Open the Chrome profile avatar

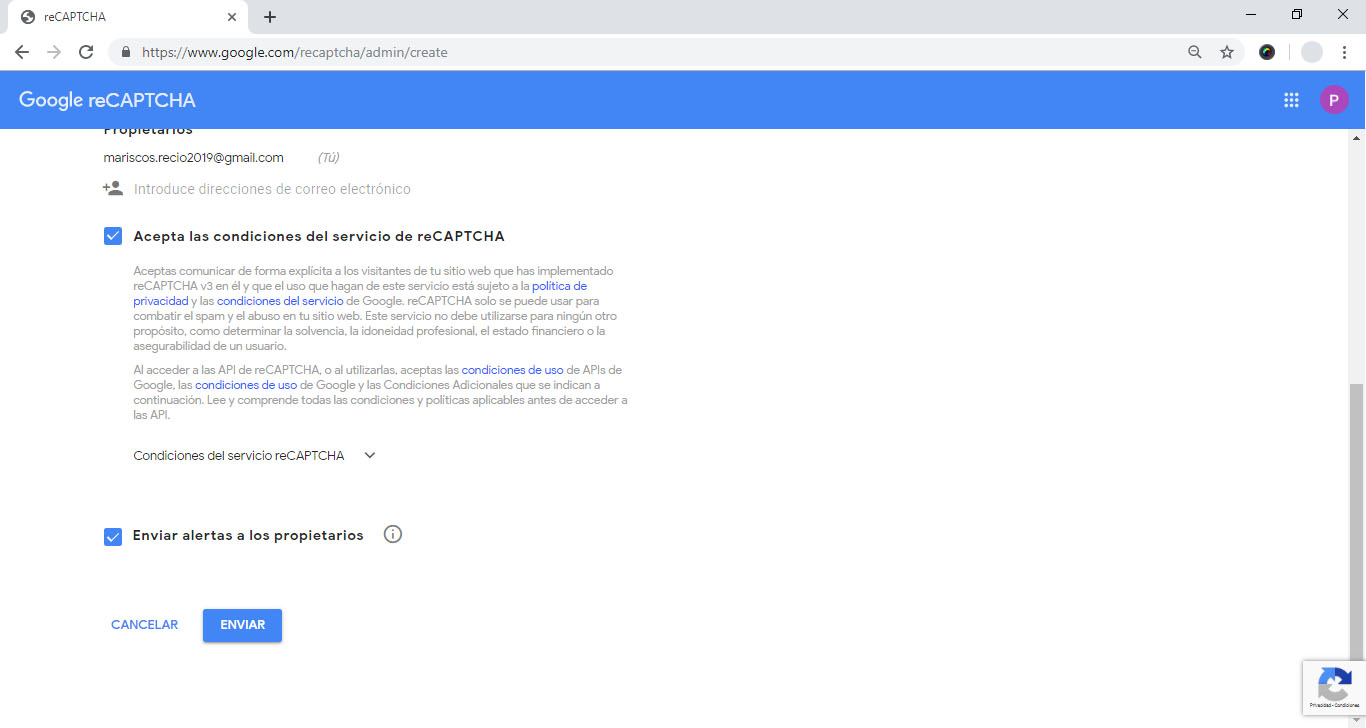[x=1311, y=52]
